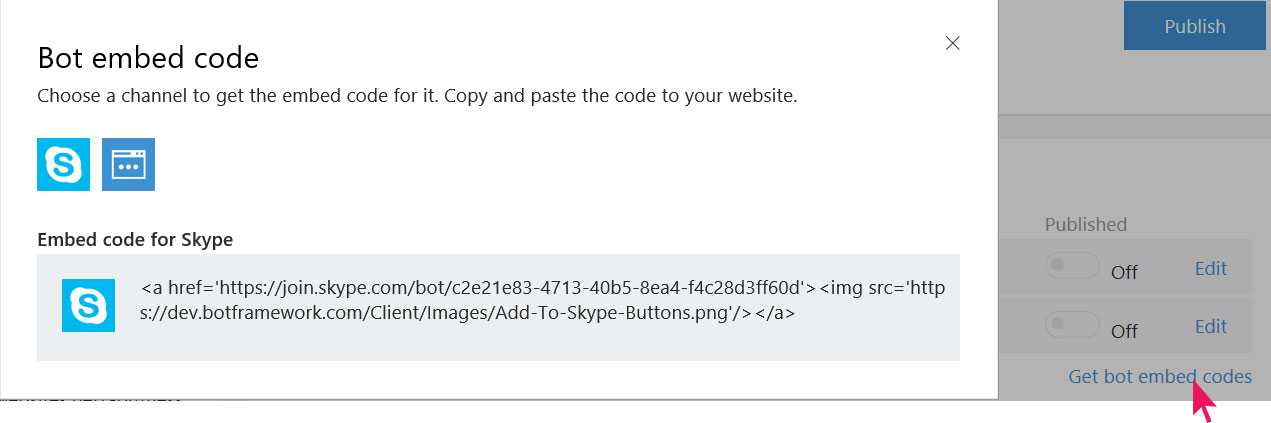The image size is (1271, 423).
Task: Open the first Edit link
Action: tap(1211, 268)
